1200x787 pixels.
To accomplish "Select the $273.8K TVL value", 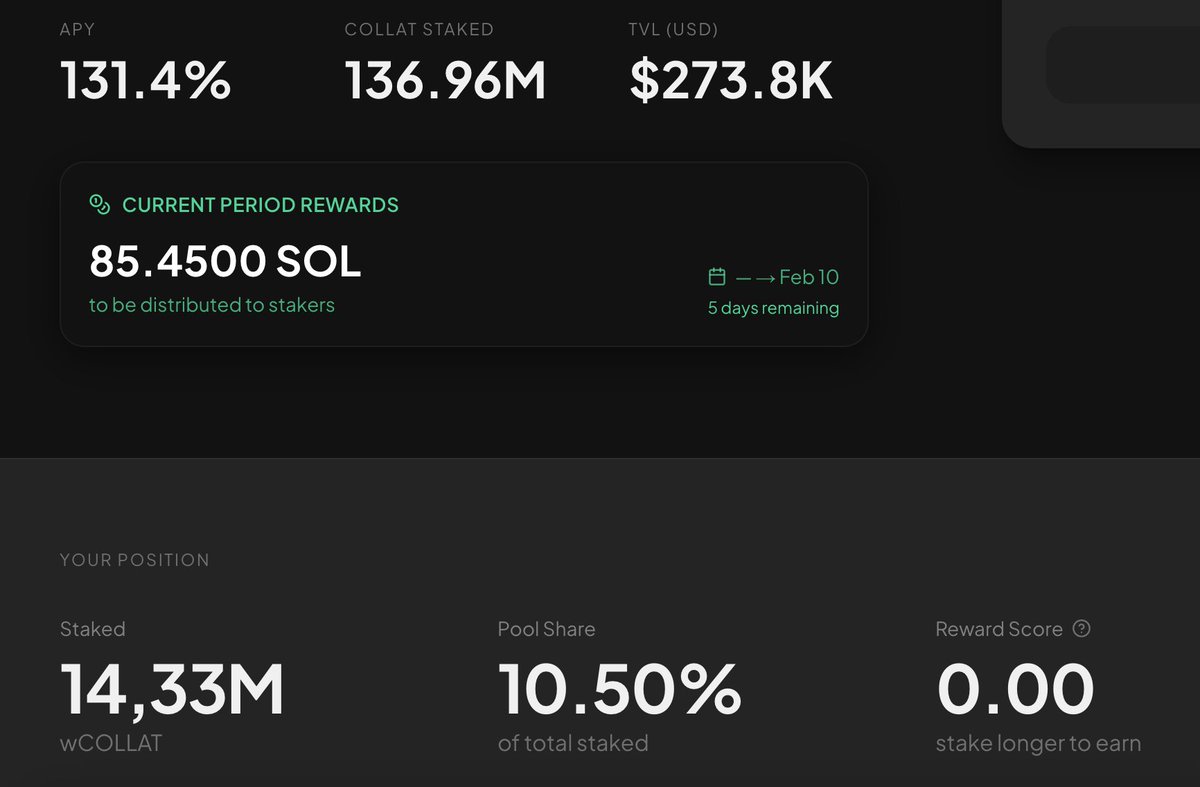I will click(x=731, y=81).
